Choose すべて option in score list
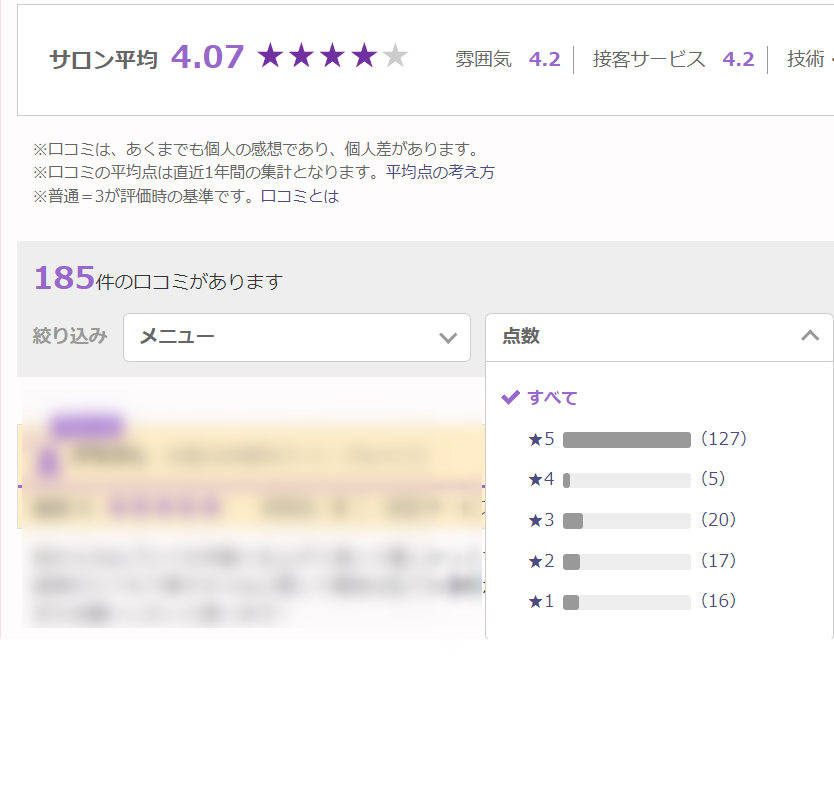The width and height of the screenshot is (834, 788). click(x=552, y=397)
